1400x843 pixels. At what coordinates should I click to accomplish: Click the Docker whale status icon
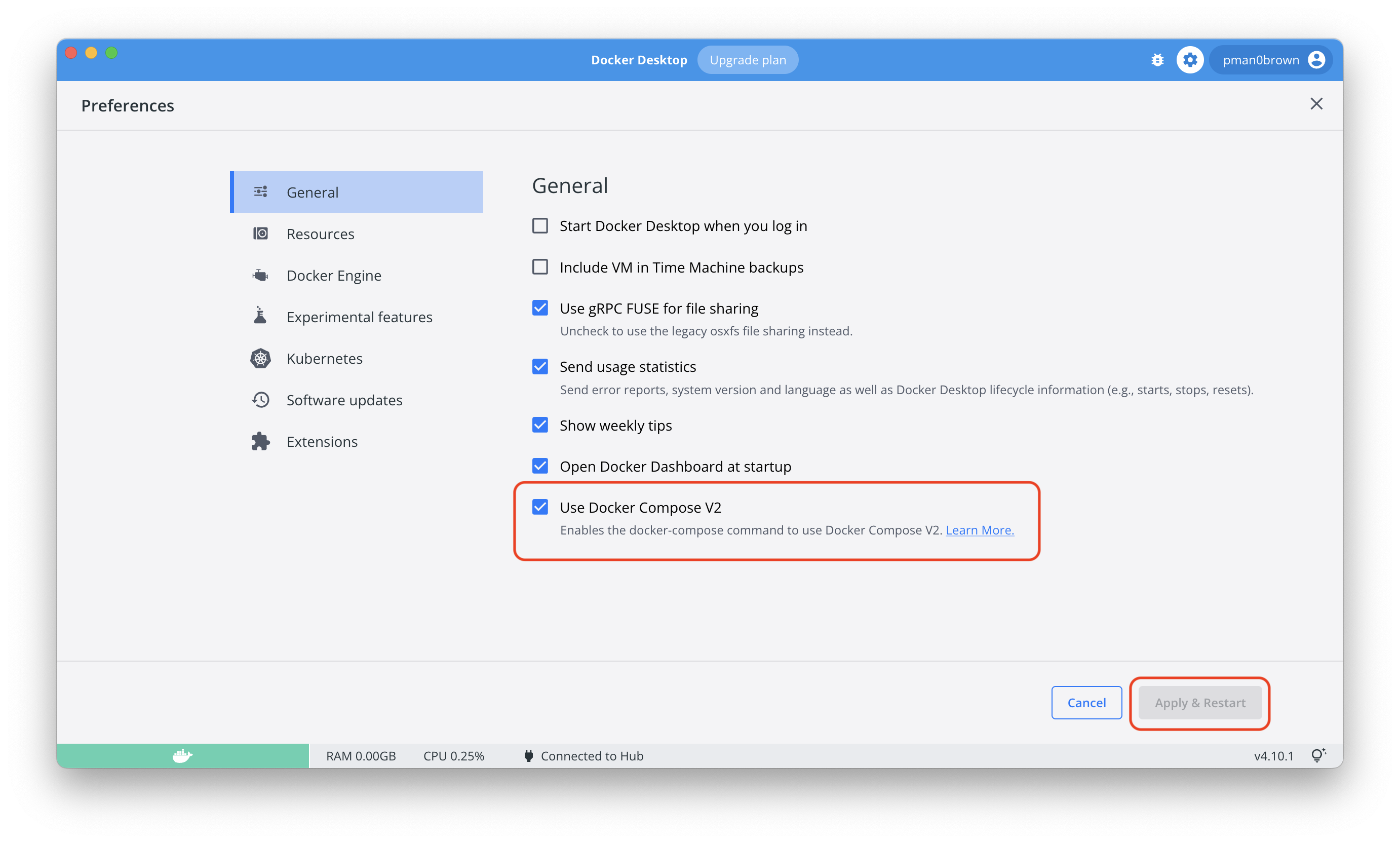(x=182, y=755)
